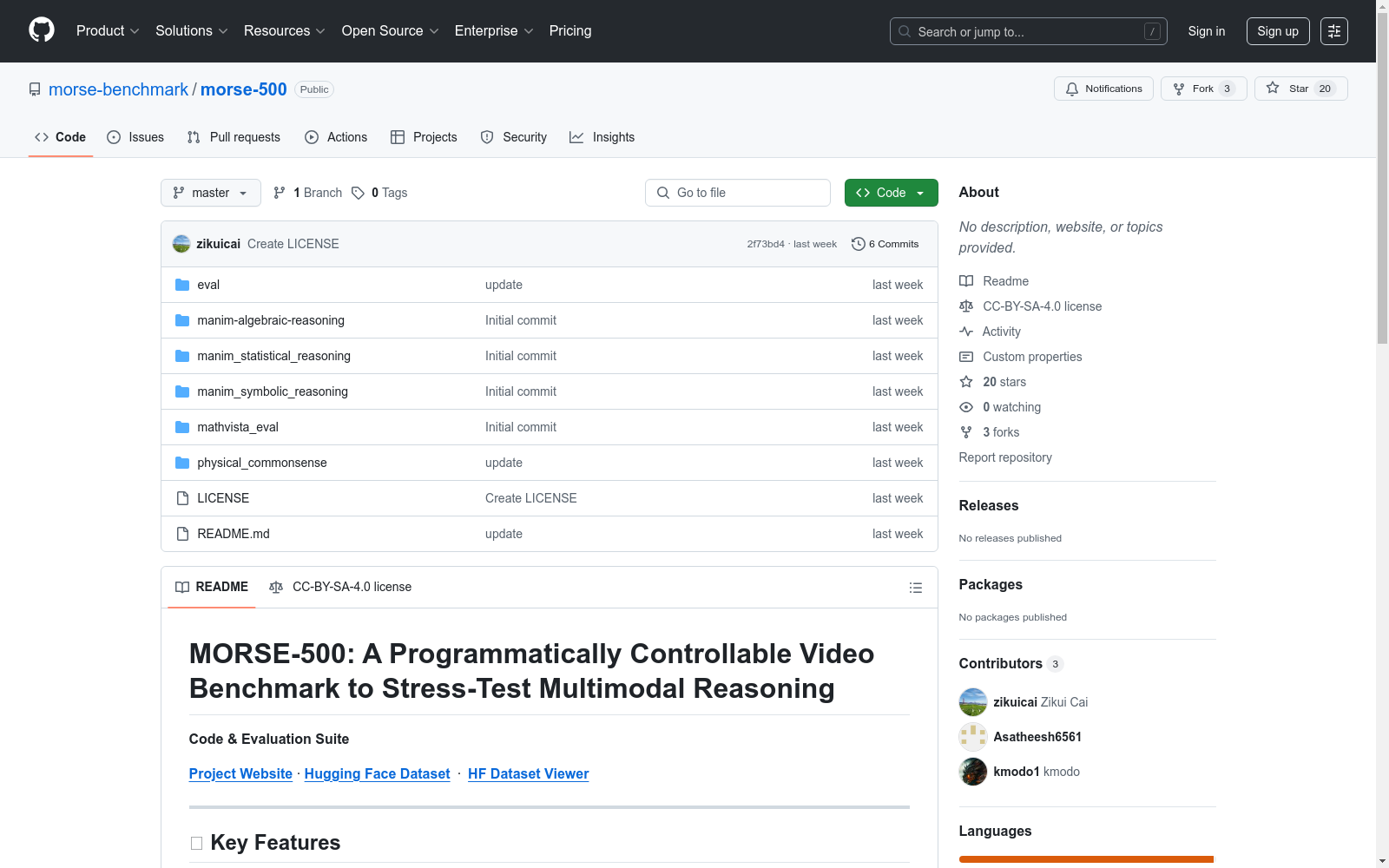Open the Insights tab
The width and height of the screenshot is (1389, 868).
click(602, 137)
